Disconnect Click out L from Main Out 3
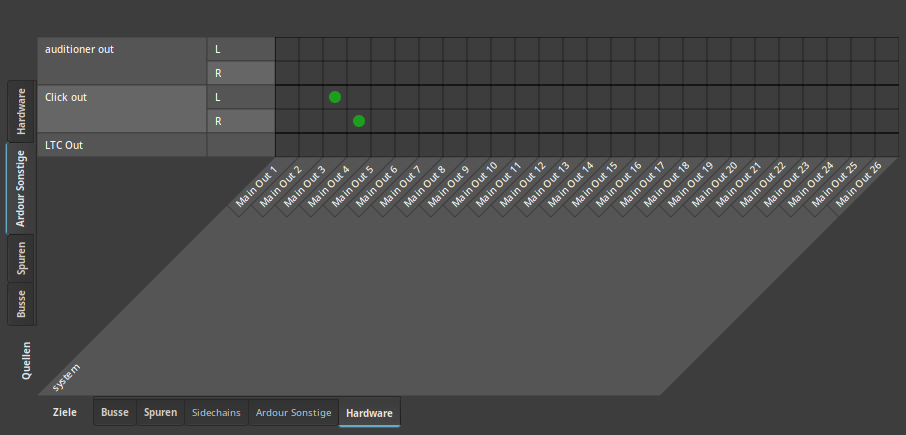The width and height of the screenshot is (906, 435). 335,97
